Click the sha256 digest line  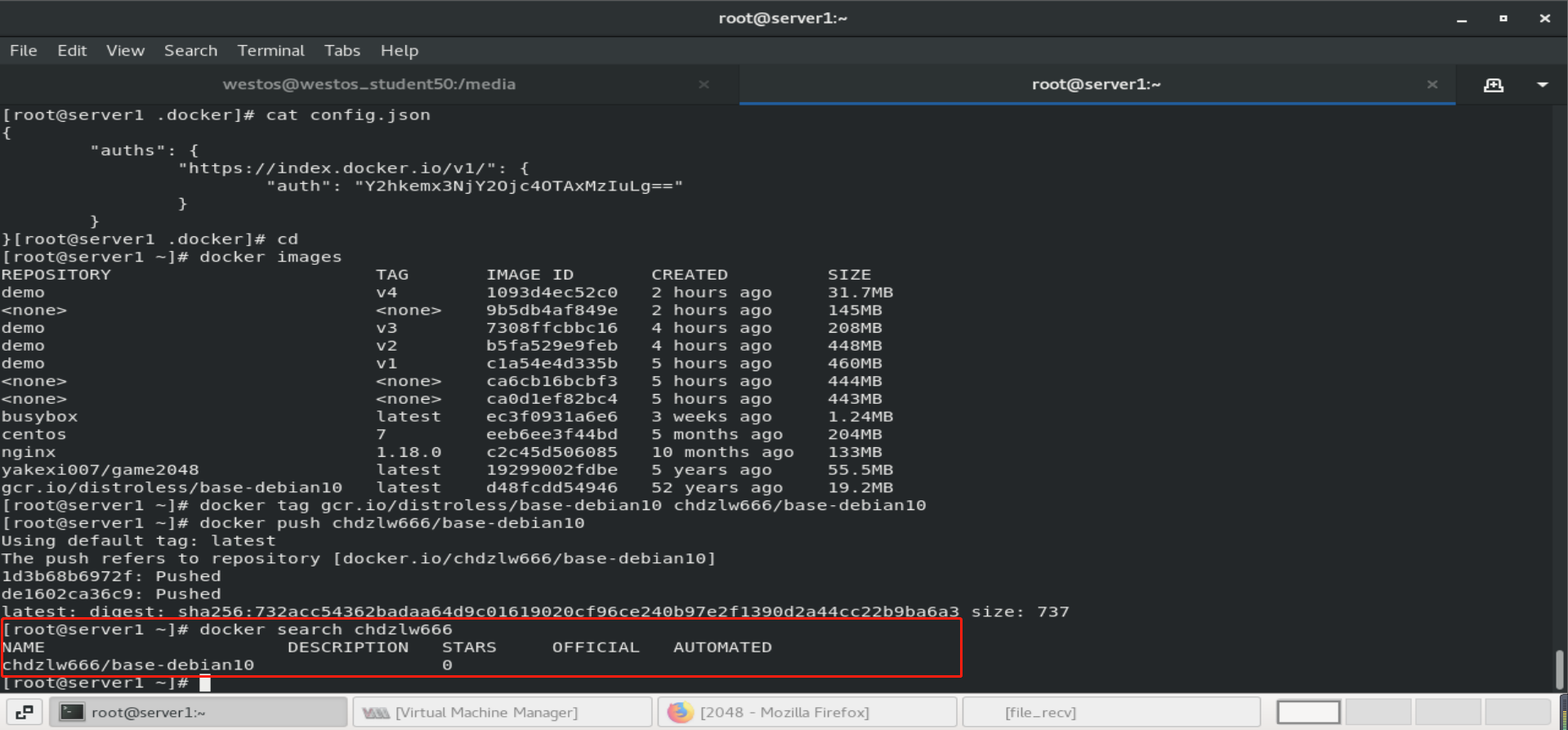[x=535, y=612]
